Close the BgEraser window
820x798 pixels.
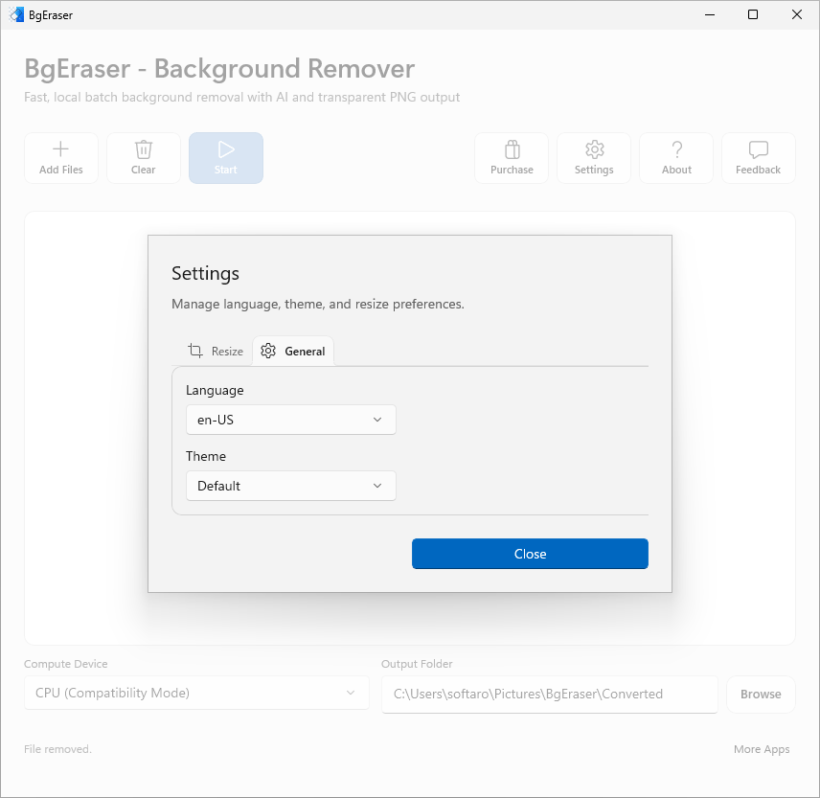(x=796, y=15)
